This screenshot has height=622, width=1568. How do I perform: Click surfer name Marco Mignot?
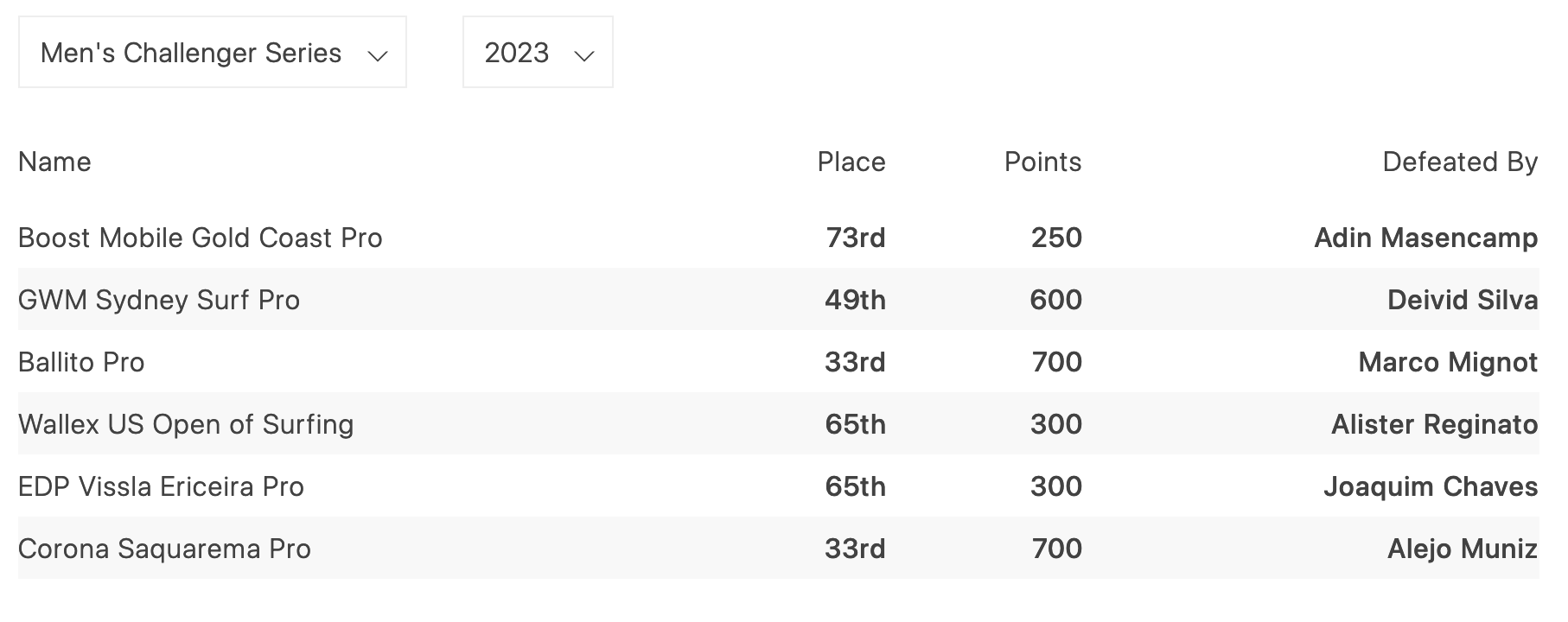(1448, 362)
